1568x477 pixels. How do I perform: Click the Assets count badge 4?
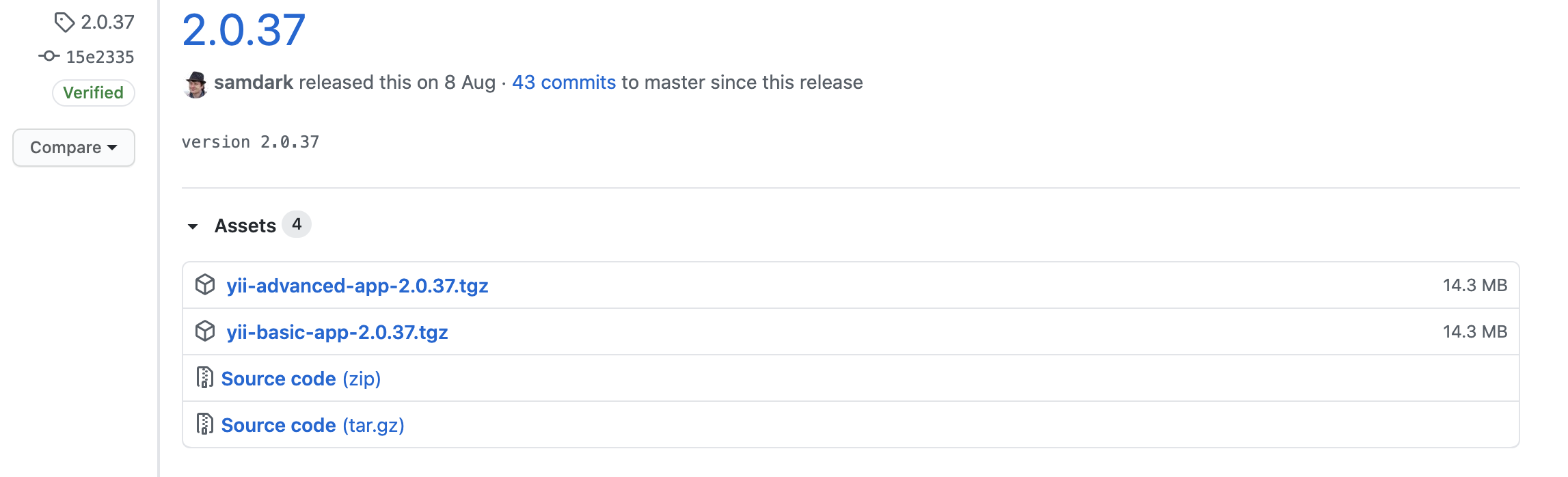pos(297,224)
